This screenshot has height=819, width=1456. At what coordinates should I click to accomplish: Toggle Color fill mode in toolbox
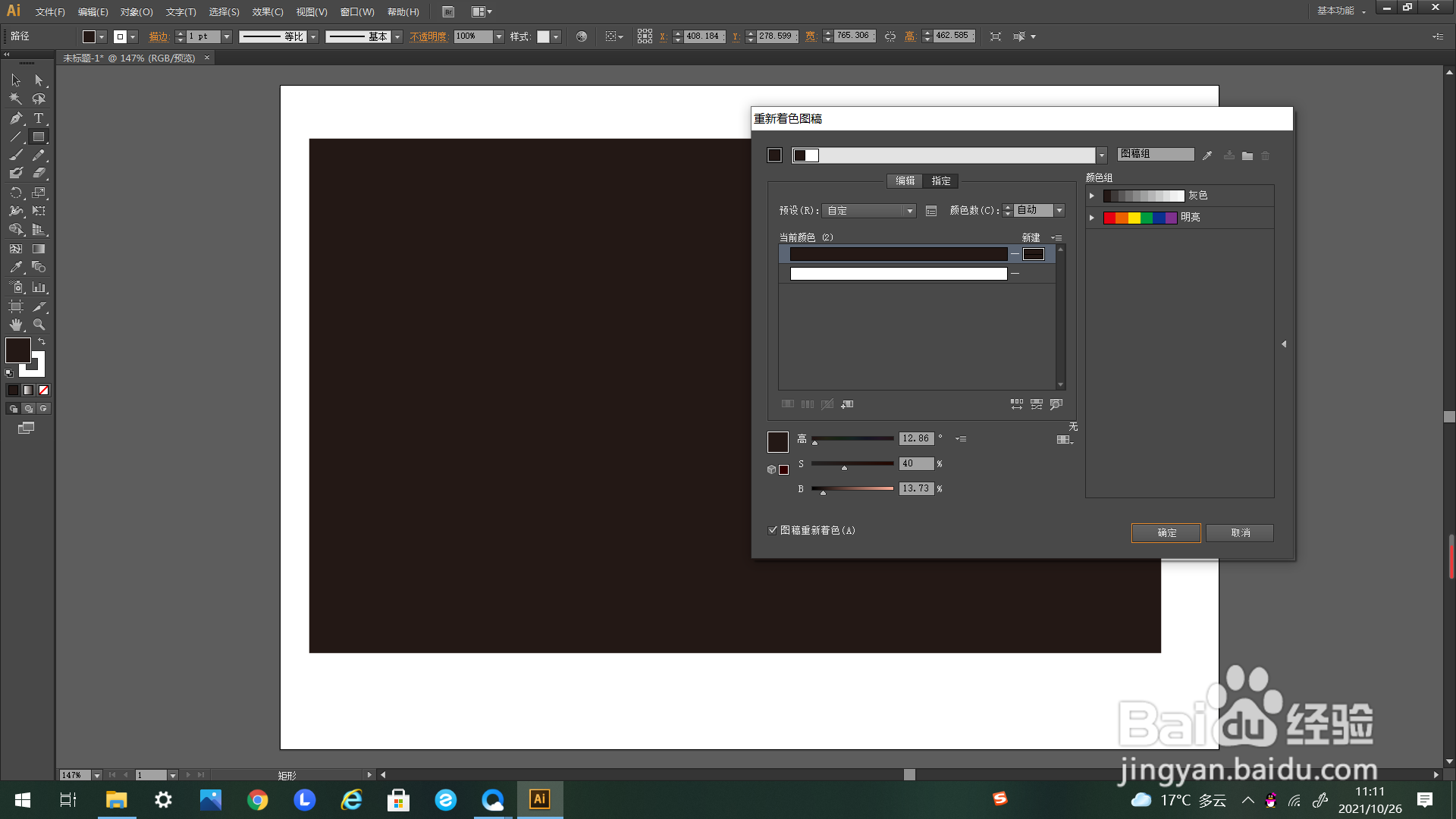13,391
